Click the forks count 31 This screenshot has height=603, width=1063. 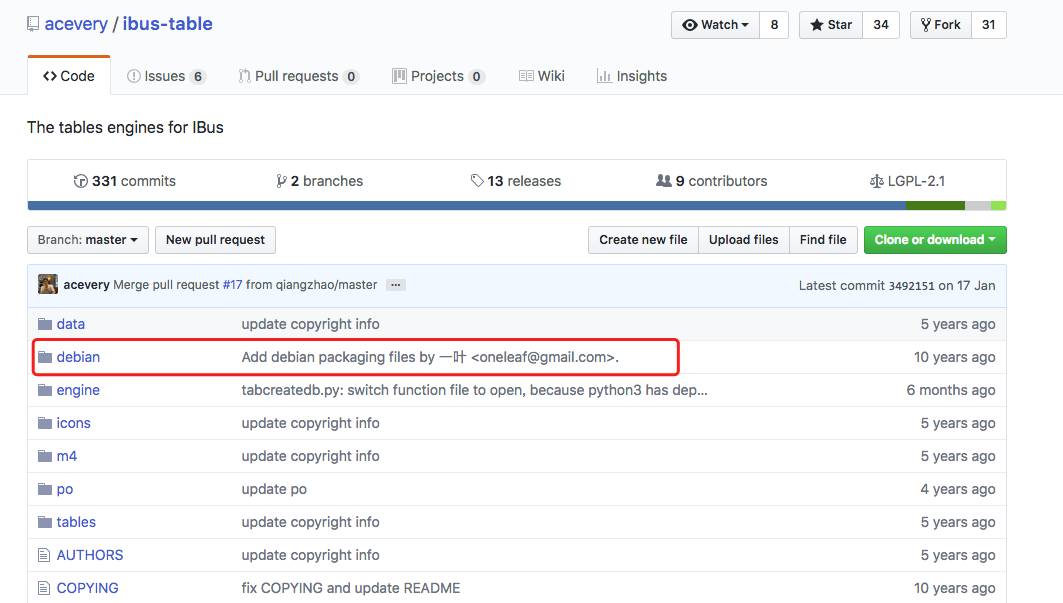click(989, 25)
